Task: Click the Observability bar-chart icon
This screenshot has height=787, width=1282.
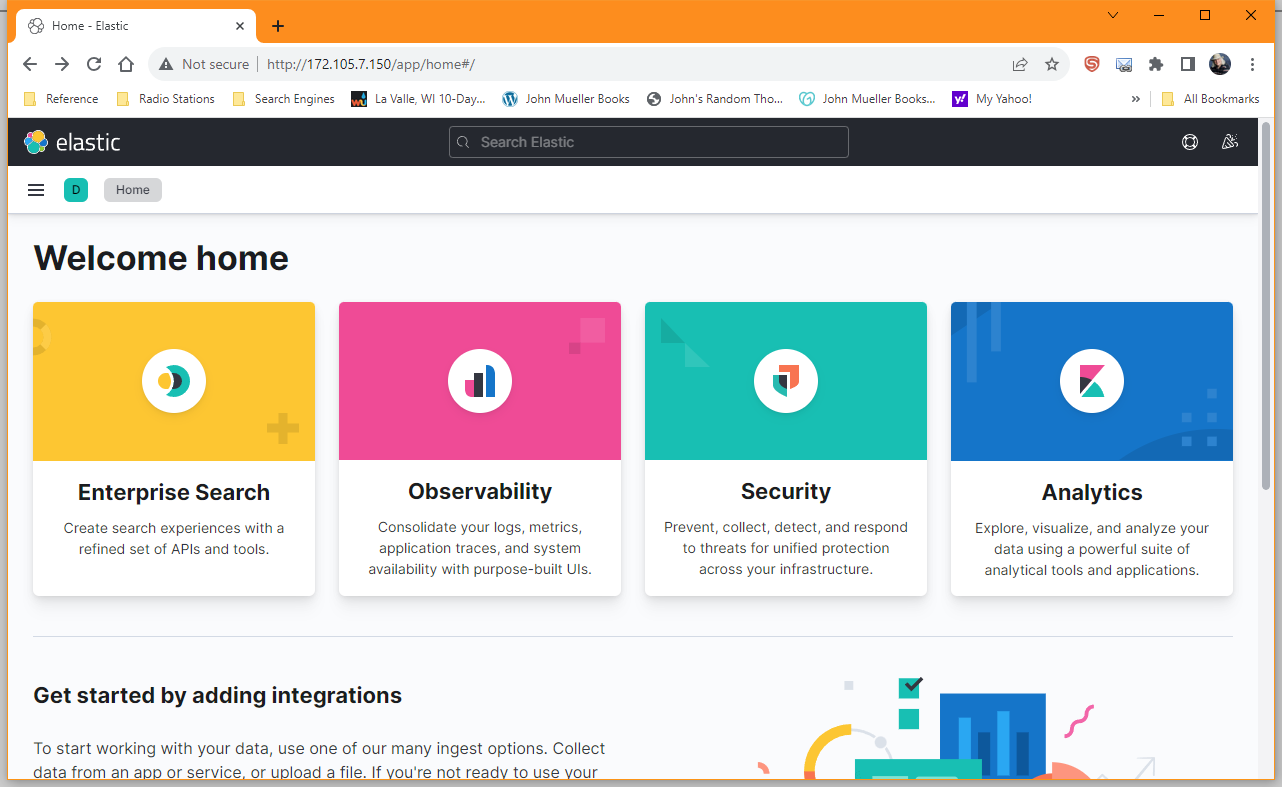Action: 479,380
